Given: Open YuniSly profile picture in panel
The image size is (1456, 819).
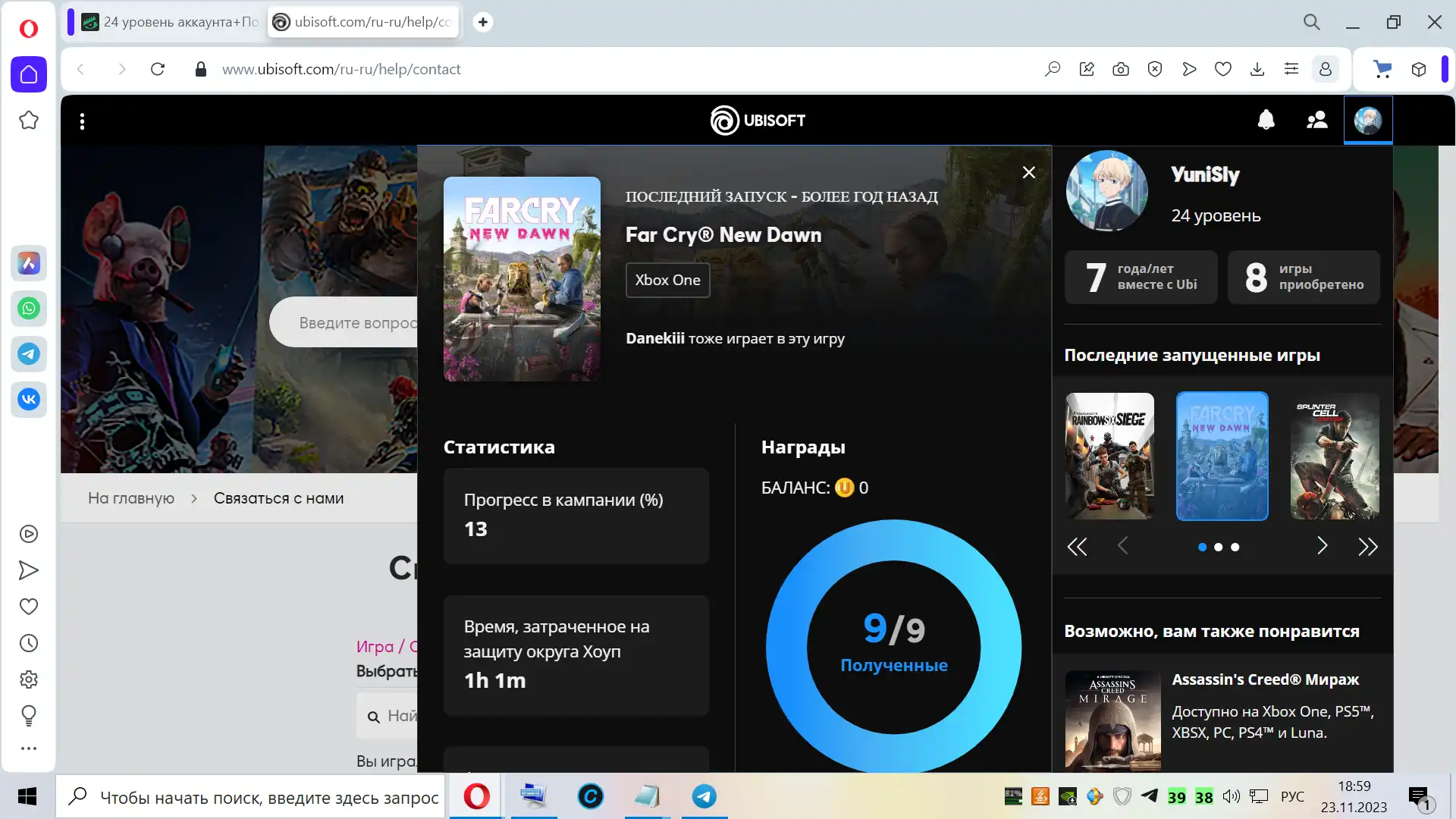Looking at the screenshot, I should (1106, 191).
